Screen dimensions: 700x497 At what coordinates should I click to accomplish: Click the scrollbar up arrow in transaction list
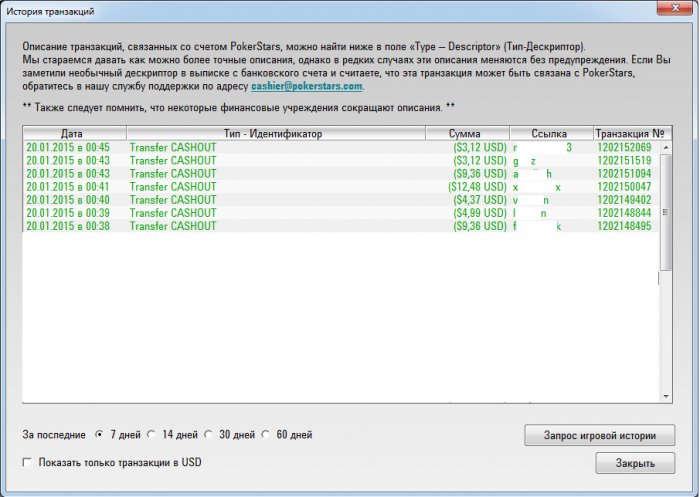click(666, 147)
